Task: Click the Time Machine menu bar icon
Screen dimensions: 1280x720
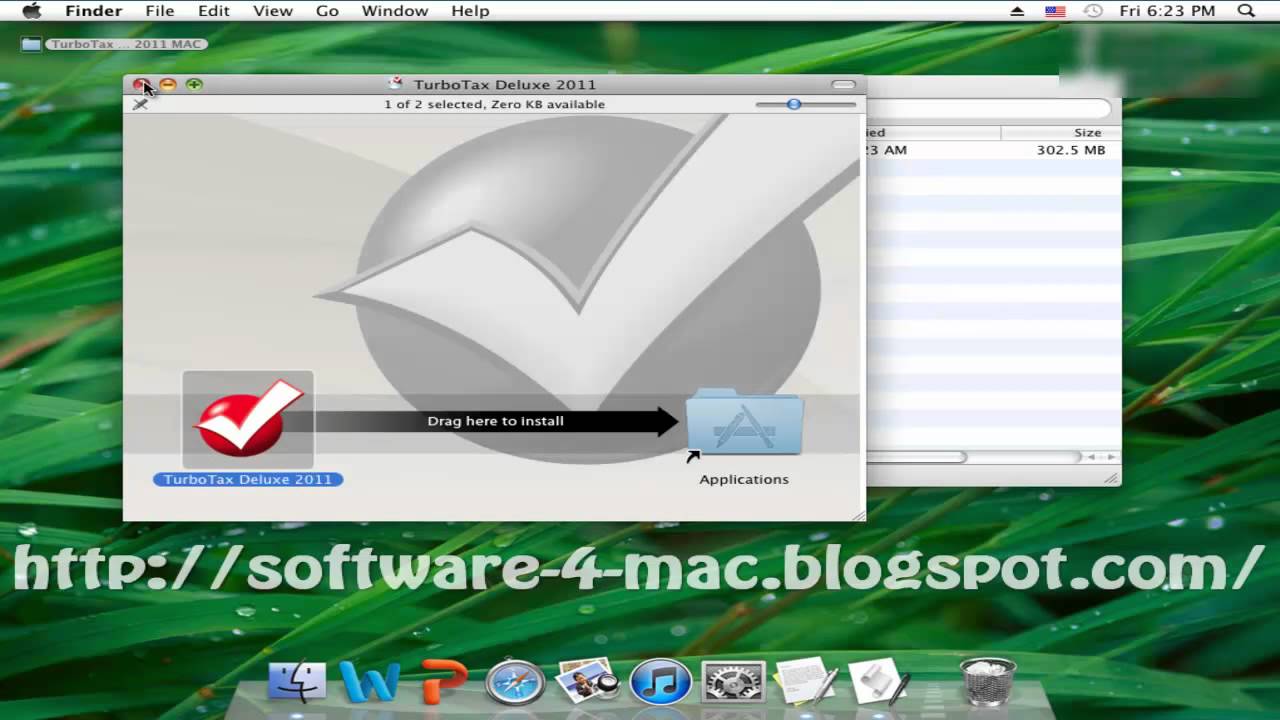Action: (x=1093, y=11)
